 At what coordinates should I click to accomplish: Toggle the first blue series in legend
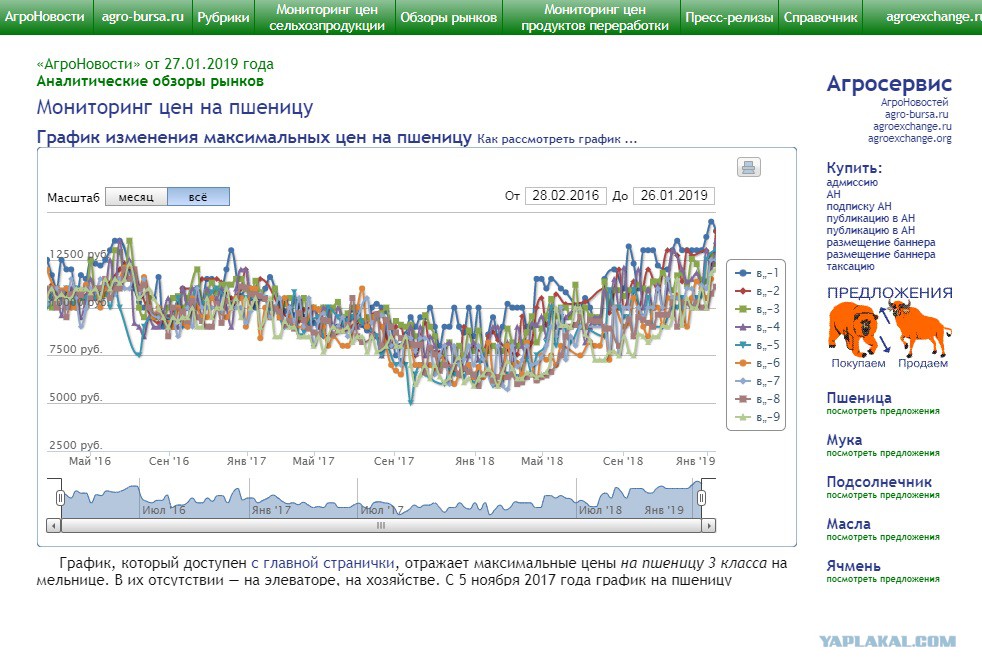coord(758,273)
